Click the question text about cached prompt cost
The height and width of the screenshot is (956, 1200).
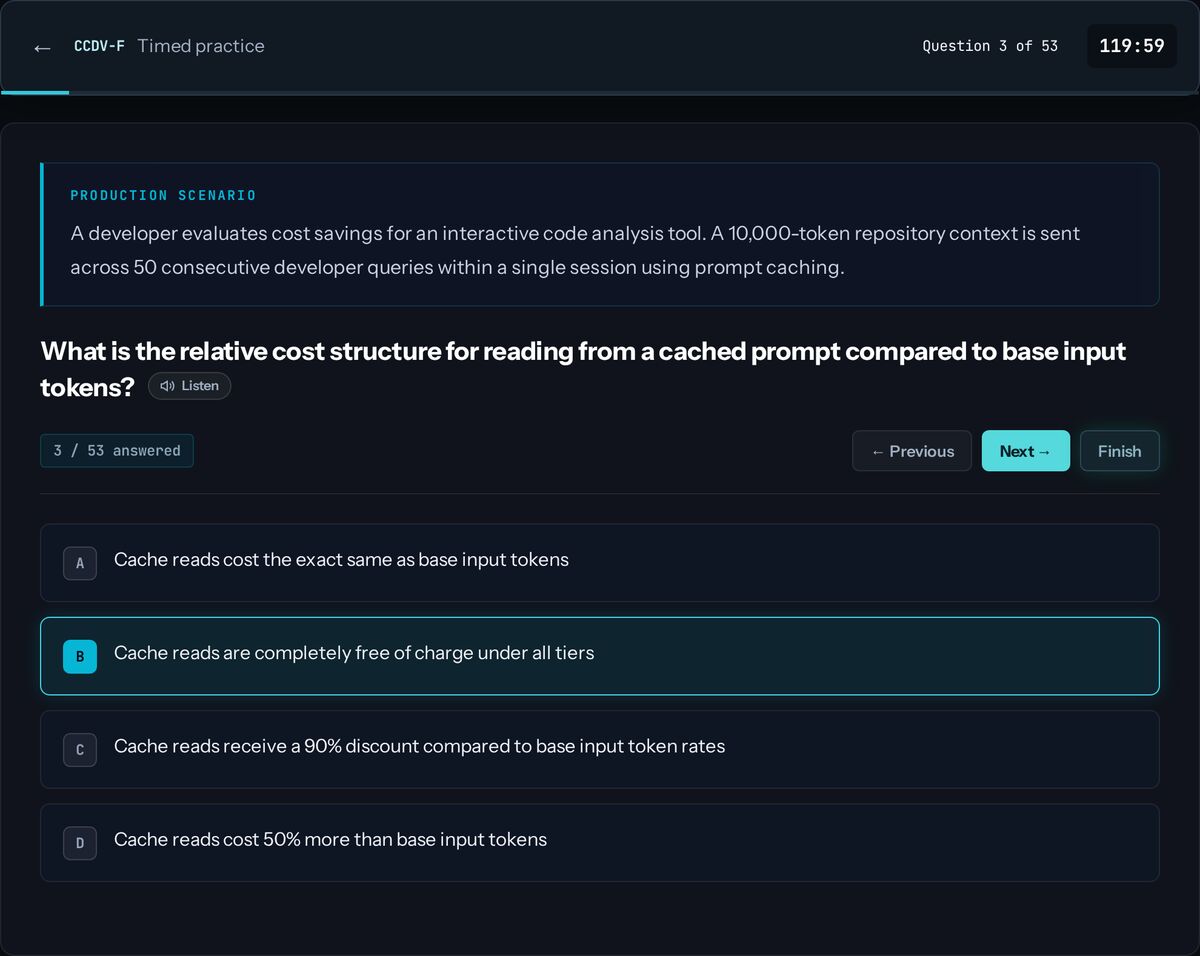click(x=583, y=369)
